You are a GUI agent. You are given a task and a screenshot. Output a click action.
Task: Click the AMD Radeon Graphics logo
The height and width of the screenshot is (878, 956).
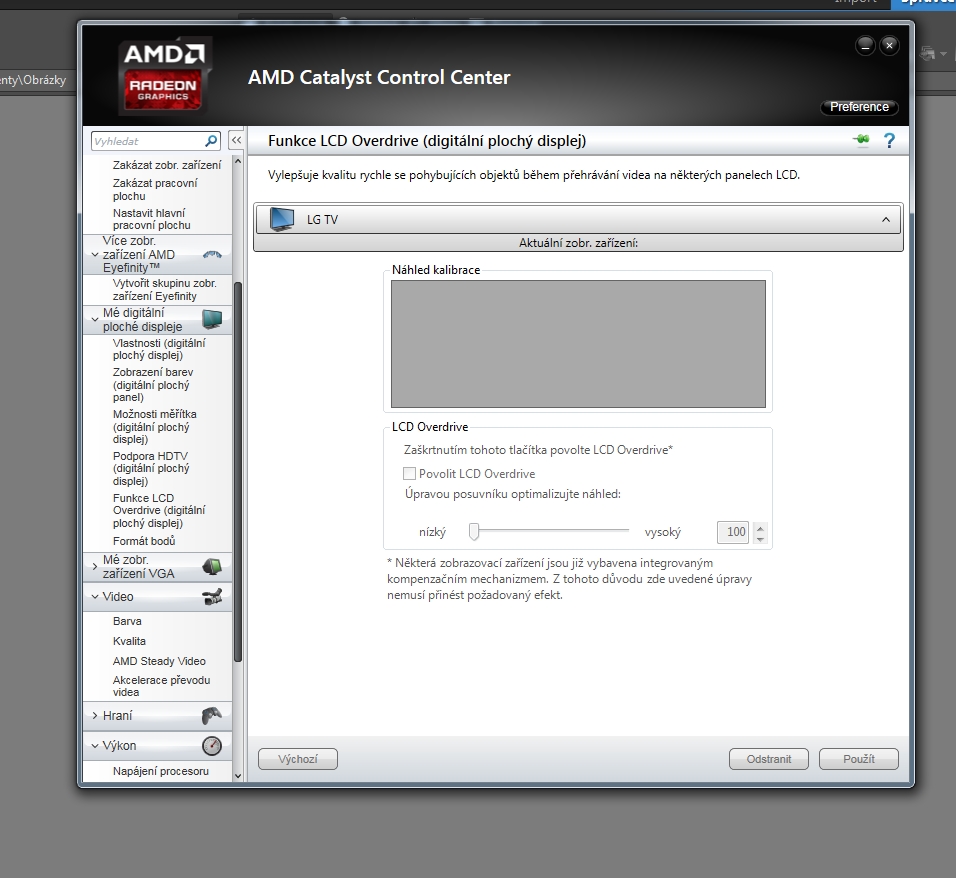(x=163, y=76)
